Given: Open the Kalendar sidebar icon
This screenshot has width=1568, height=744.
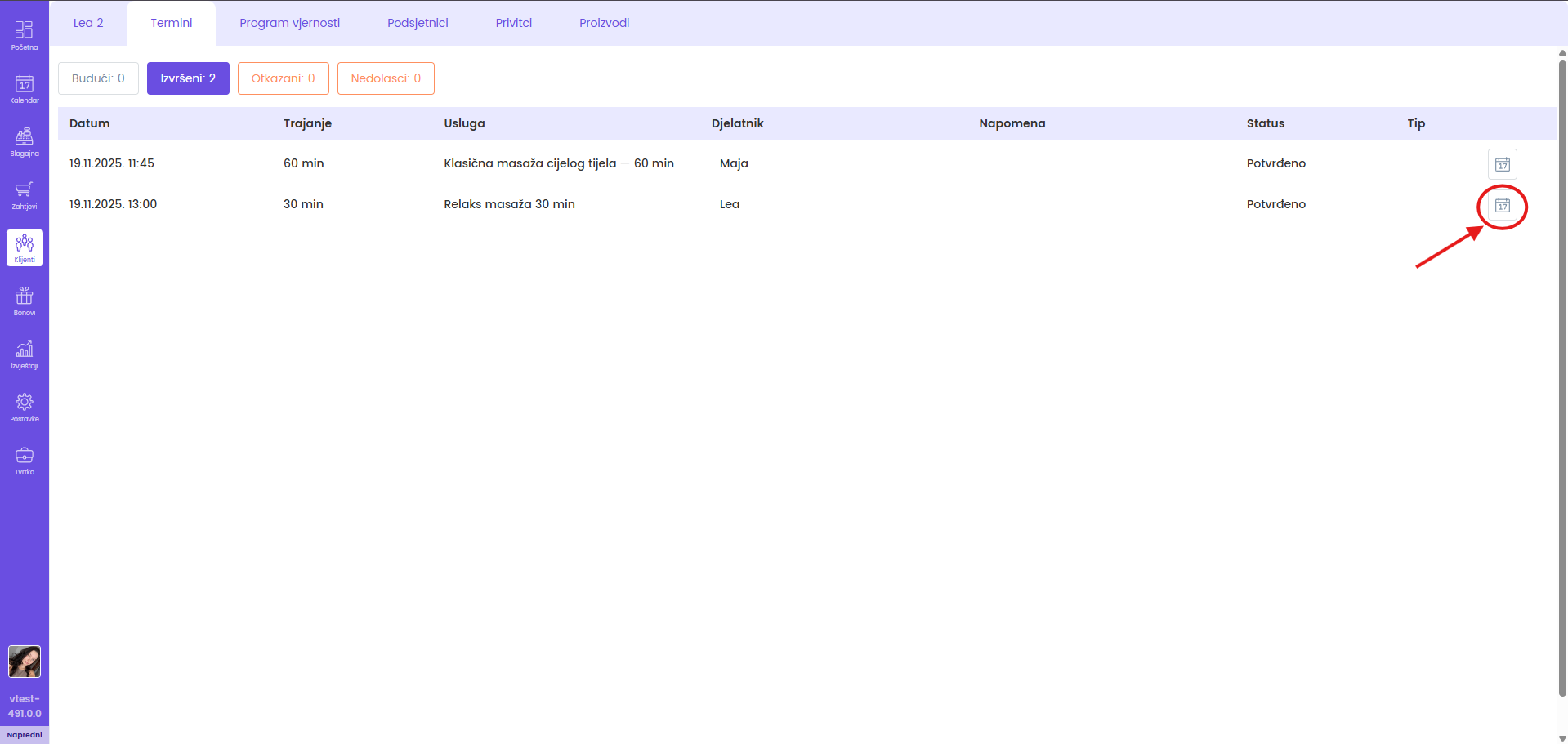Looking at the screenshot, I should click(25, 88).
